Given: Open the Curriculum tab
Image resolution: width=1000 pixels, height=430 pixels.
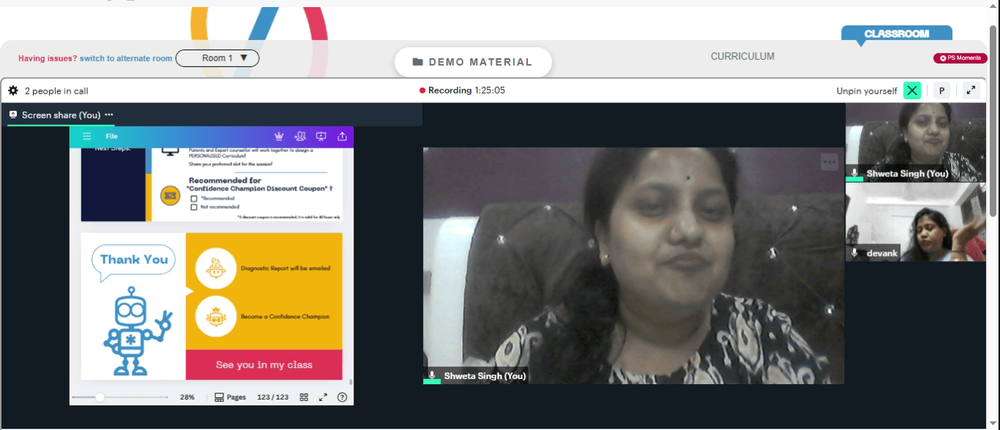Looking at the screenshot, I should 742,56.
